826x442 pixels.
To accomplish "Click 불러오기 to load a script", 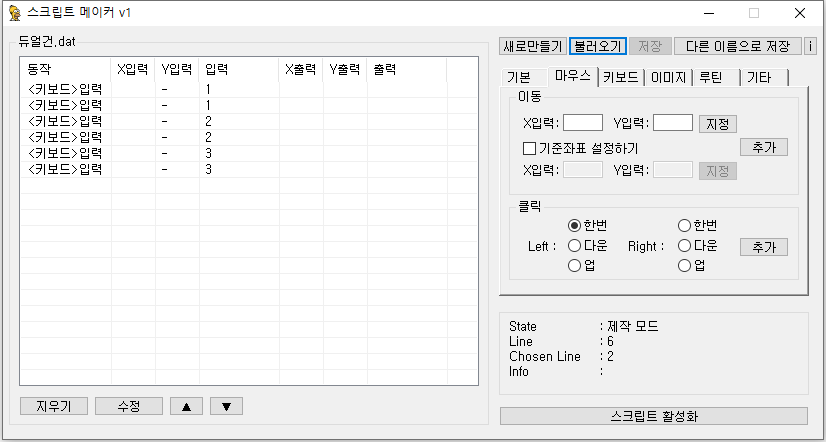I will [597, 46].
